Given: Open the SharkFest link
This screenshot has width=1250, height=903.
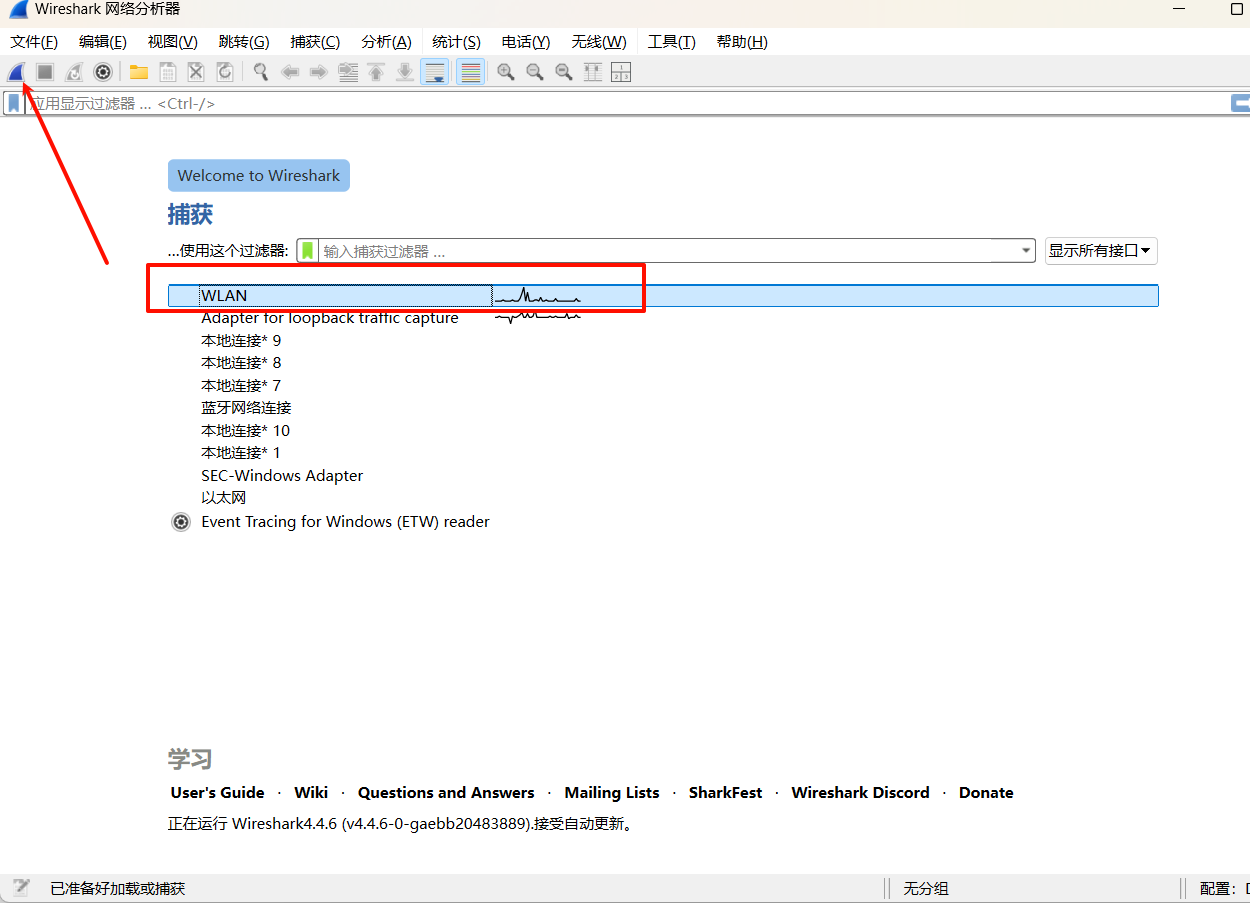Looking at the screenshot, I should coord(725,793).
